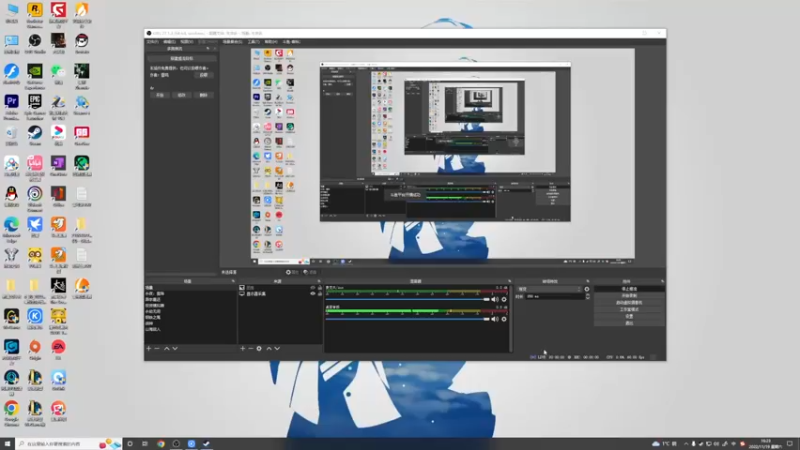Open Ubisoft Connect desktop icon
The height and width of the screenshot is (450, 800).
coord(35,198)
